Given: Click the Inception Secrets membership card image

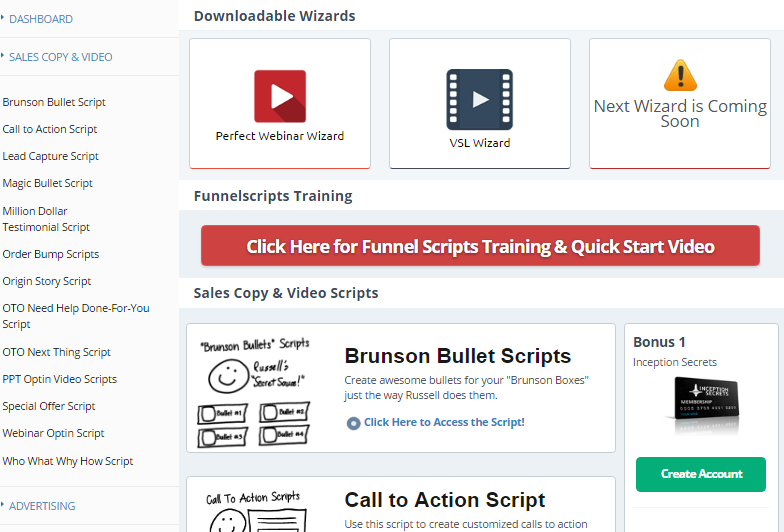Looking at the screenshot, I should (x=704, y=404).
